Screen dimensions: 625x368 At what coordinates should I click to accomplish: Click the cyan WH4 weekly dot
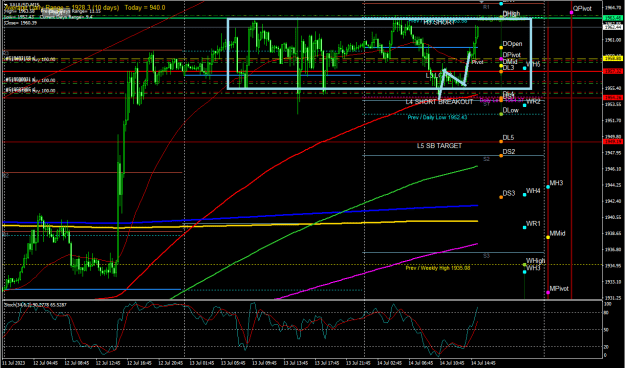tap(525, 195)
